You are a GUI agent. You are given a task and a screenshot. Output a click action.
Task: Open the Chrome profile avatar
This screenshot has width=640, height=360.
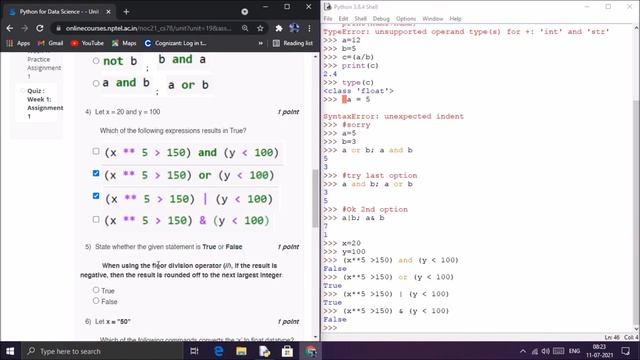[x=294, y=28]
